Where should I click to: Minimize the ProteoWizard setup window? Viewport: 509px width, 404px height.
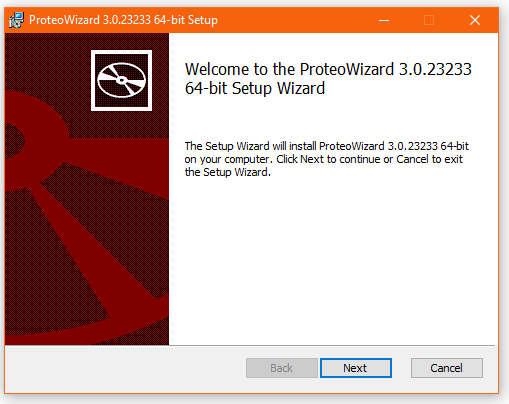coord(384,20)
